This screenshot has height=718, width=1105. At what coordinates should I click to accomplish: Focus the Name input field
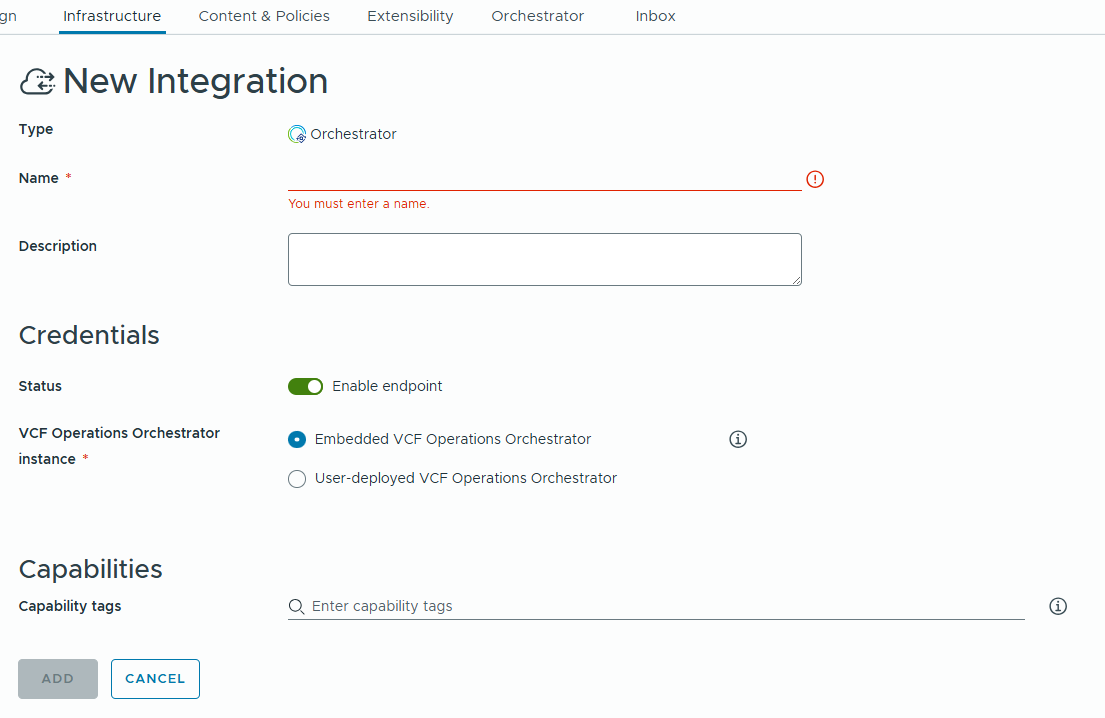pyautogui.click(x=544, y=178)
